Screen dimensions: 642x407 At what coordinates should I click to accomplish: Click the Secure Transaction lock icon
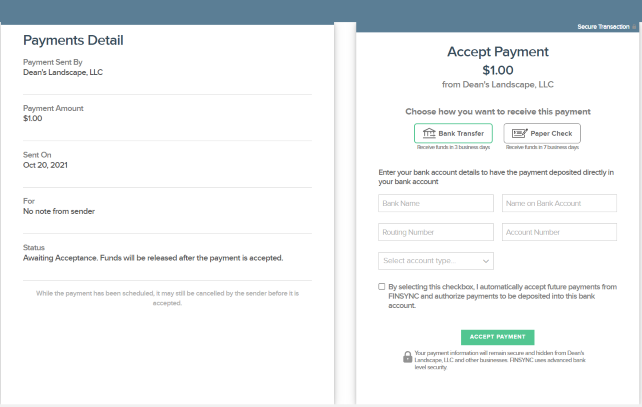634,27
